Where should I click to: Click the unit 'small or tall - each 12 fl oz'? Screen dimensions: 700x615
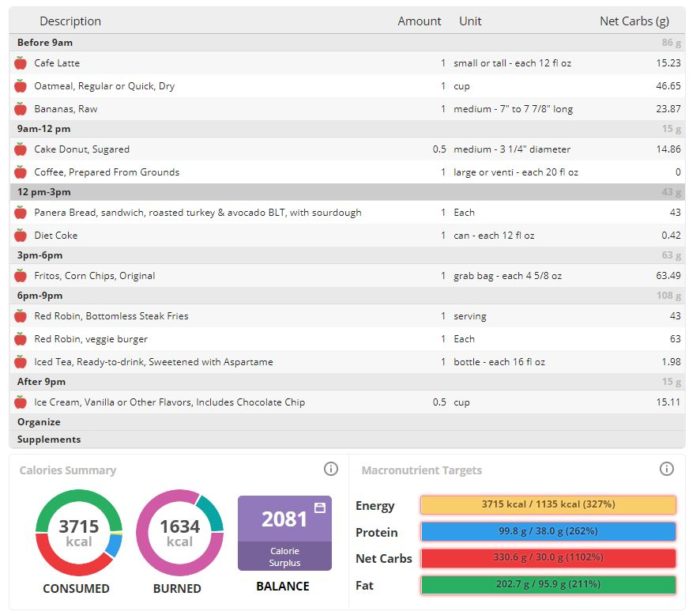[x=512, y=63]
